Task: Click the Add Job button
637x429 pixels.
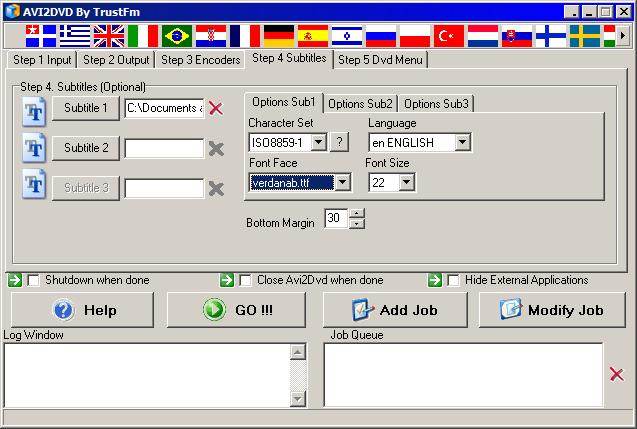Action: pyautogui.click(x=395, y=310)
